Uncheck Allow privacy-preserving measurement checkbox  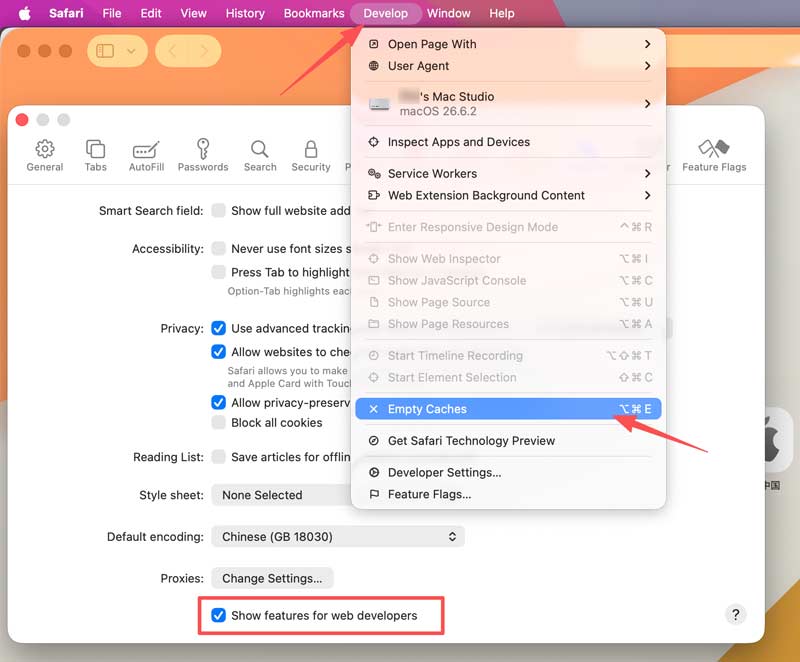[218, 402]
